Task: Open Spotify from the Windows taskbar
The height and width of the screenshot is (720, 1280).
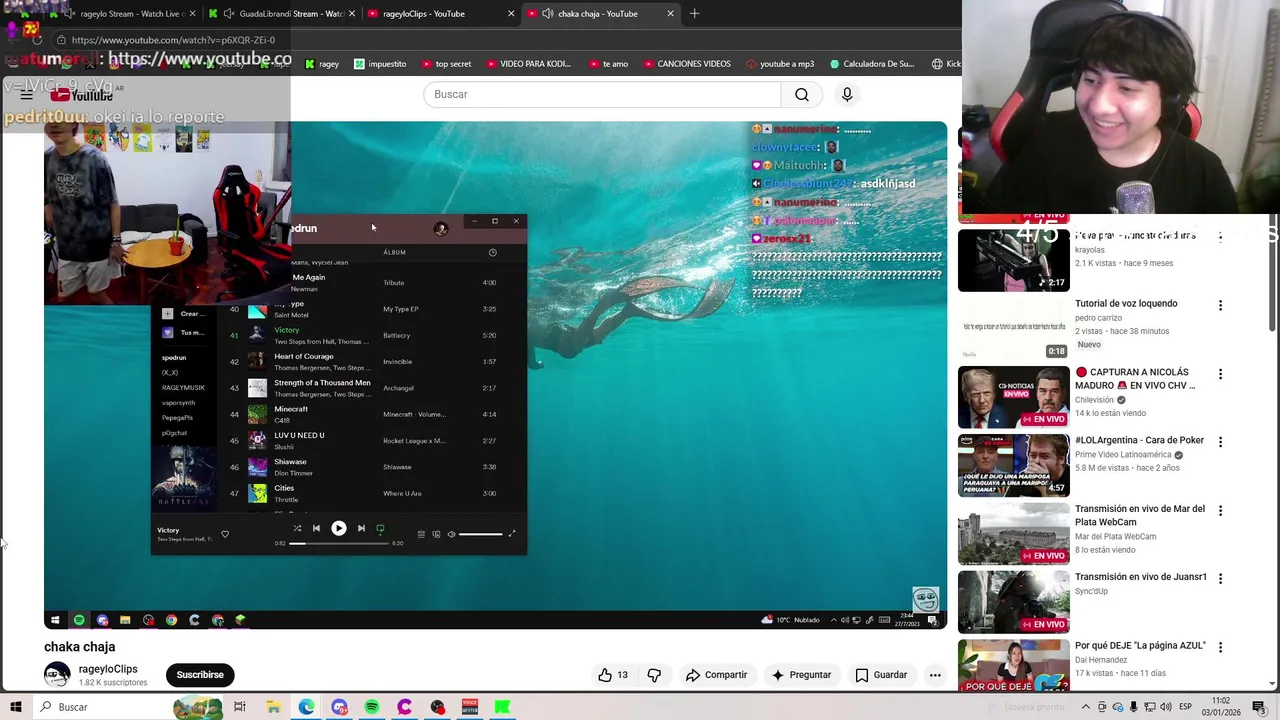Action: point(372,707)
